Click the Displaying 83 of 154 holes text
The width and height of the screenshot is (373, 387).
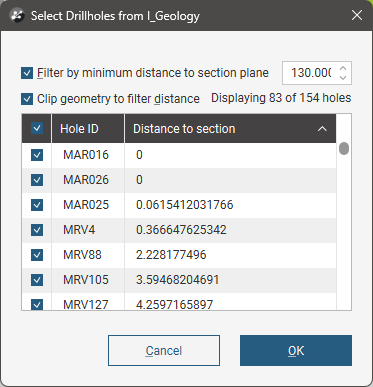pos(281,98)
